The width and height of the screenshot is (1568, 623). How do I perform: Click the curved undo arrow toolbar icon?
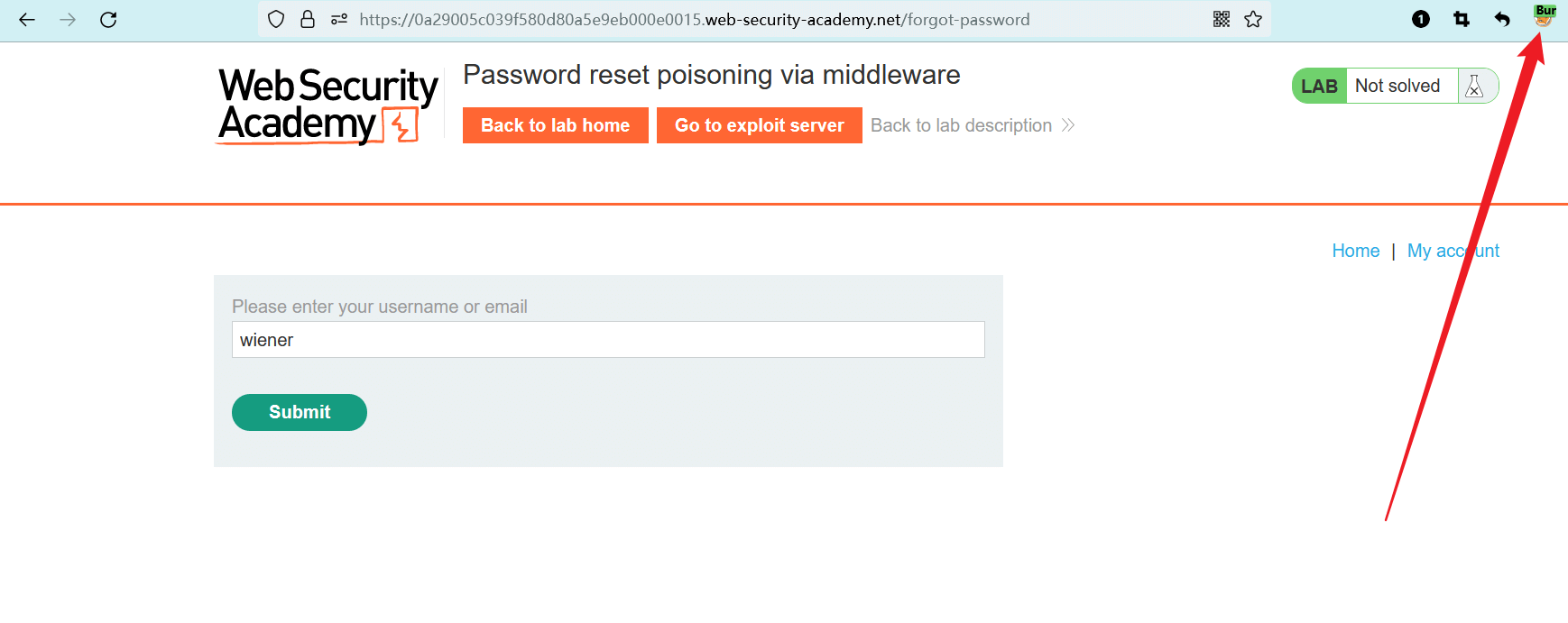click(x=1502, y=20)
